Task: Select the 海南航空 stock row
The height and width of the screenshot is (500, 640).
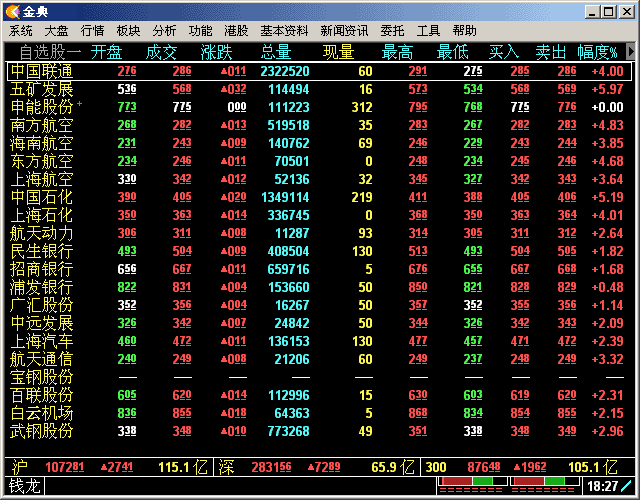Action: (319, 143)
